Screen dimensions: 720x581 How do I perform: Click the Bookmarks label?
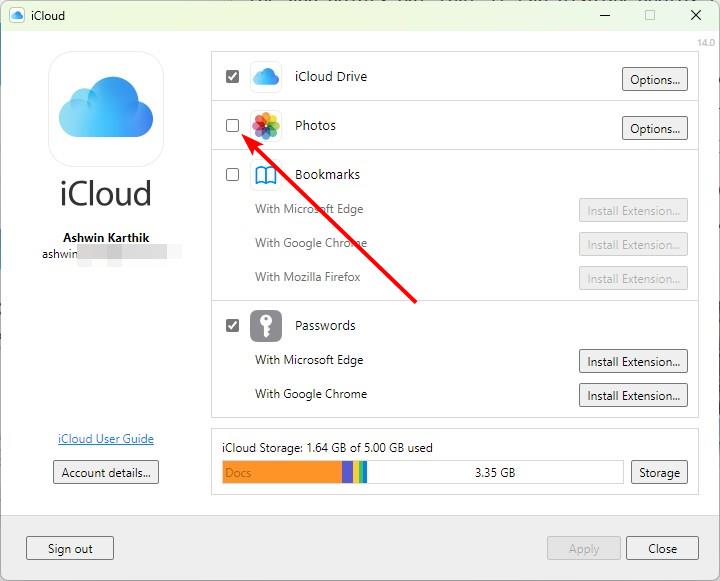pos(327,175)
